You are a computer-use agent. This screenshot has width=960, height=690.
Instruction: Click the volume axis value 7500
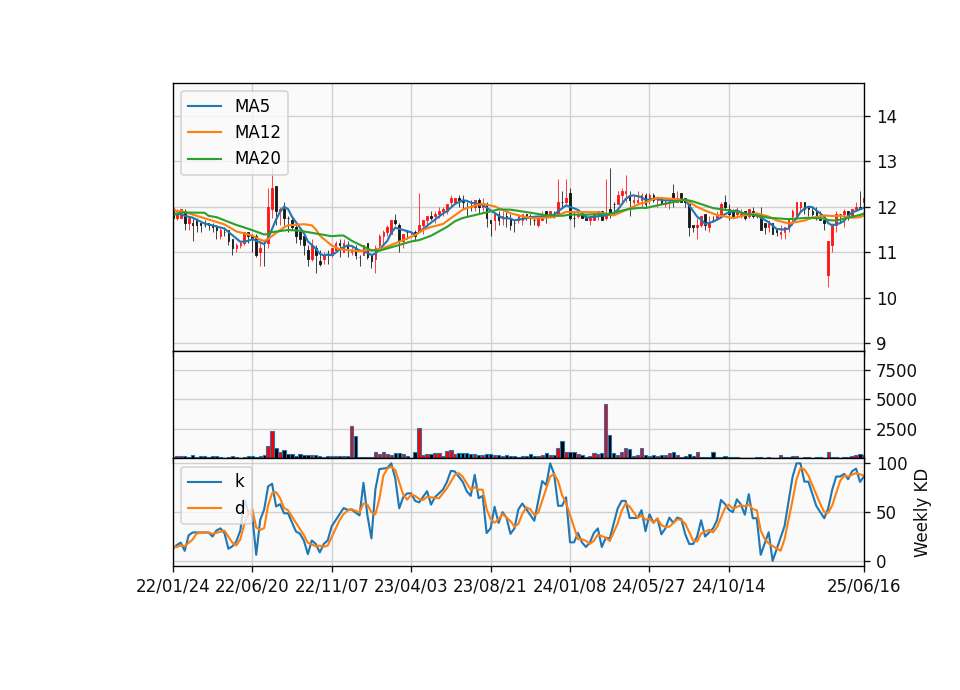pyautogui.click(x=897, y=371)
